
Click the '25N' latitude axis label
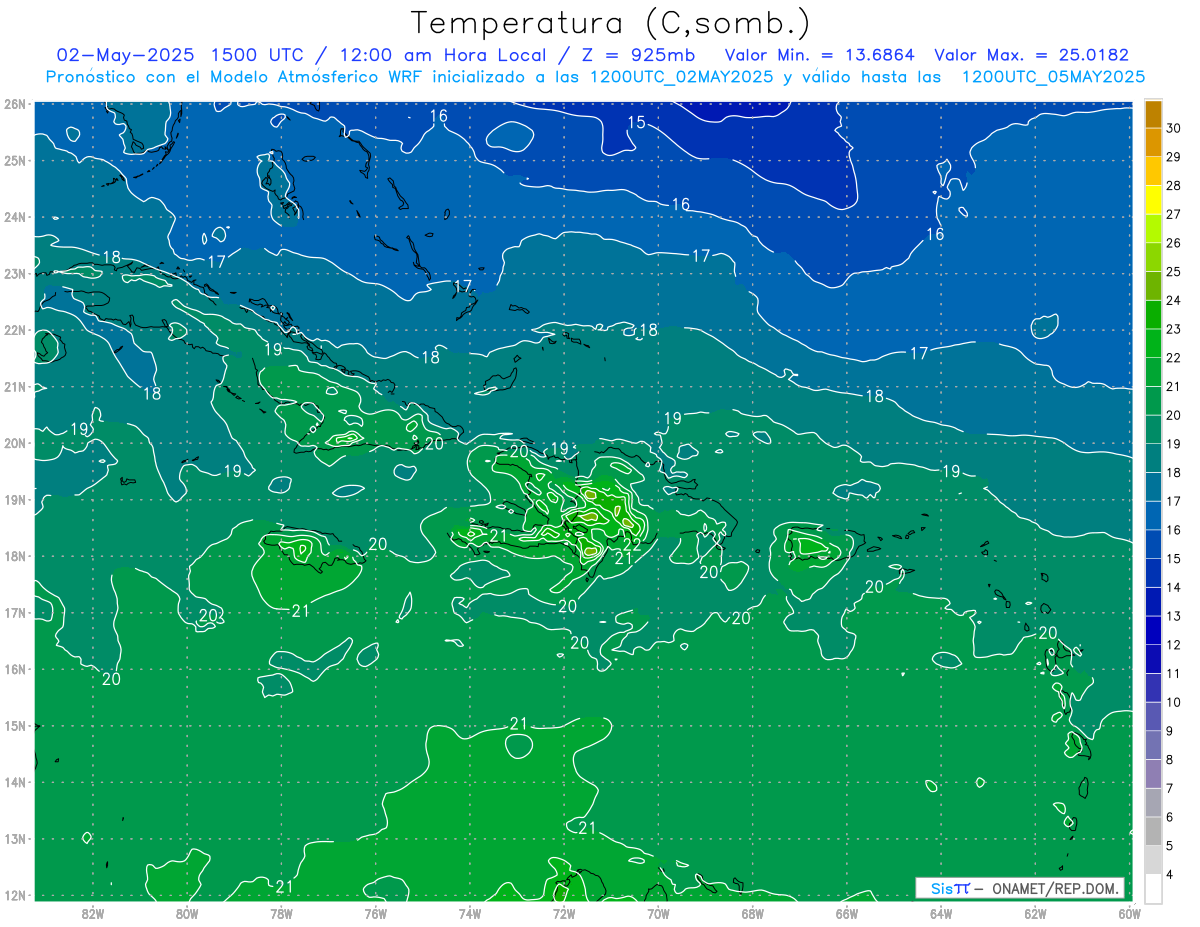[x=15, y=160]
